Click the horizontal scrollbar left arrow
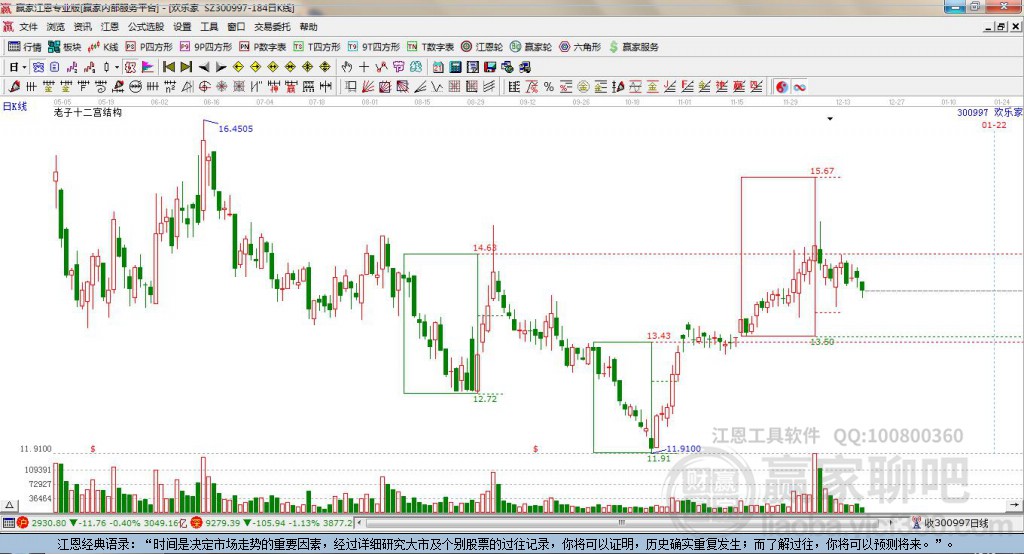Screen dimensions: 1024x554 coord(359,523)
